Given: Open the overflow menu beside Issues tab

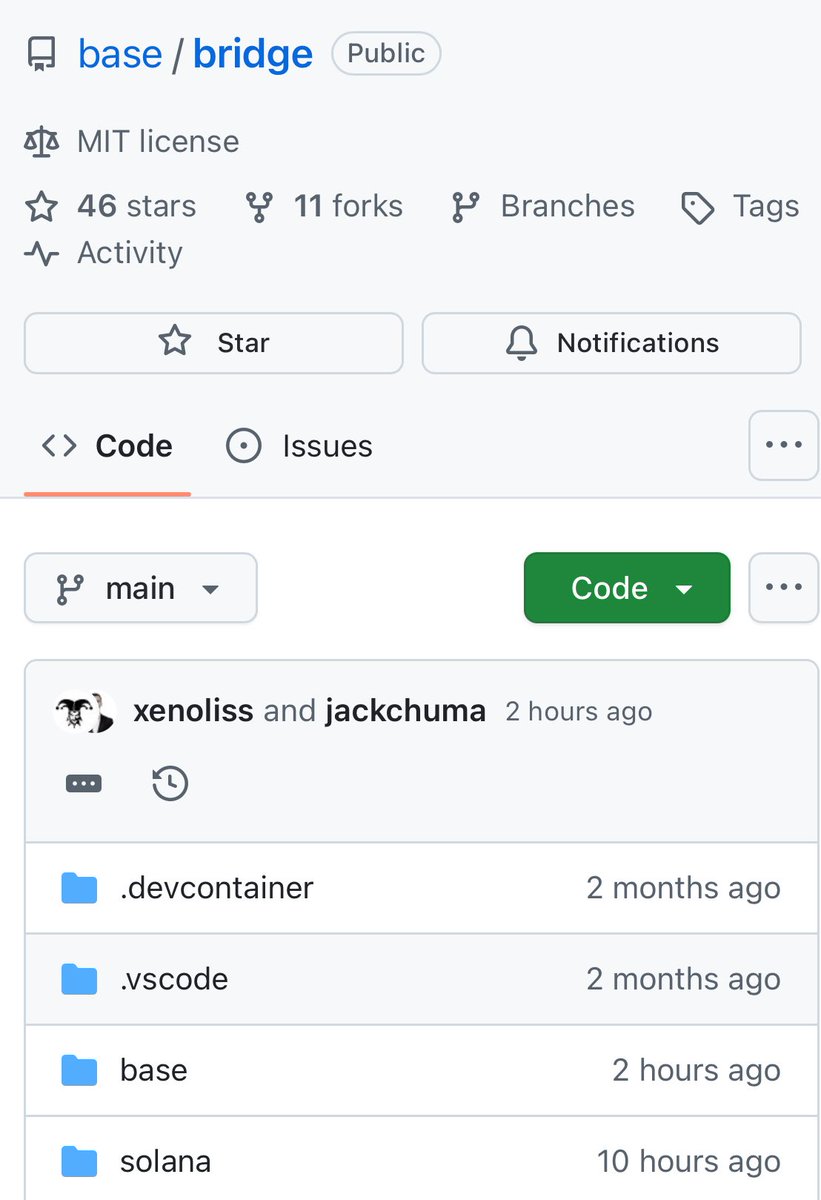Looking at the screenshot, I should [x=783, y=445].
